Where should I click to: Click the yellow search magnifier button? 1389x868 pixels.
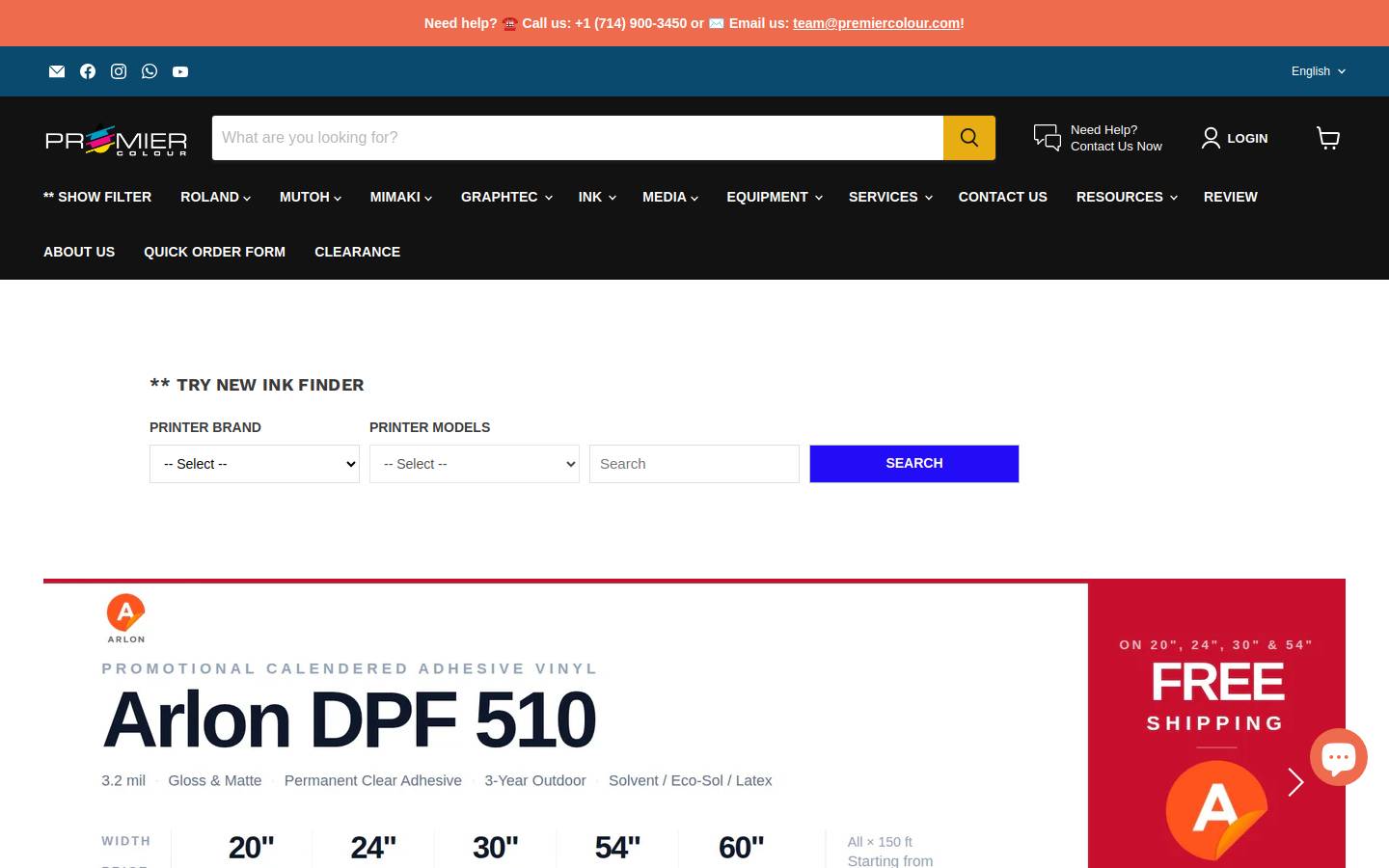pos(969,138)
